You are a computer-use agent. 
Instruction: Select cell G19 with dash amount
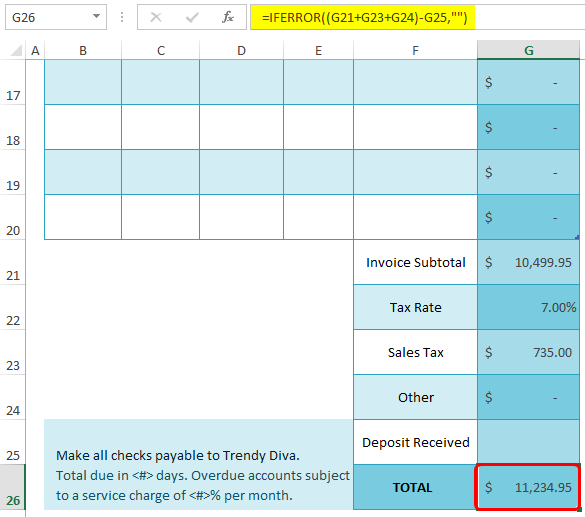(528, 172)
